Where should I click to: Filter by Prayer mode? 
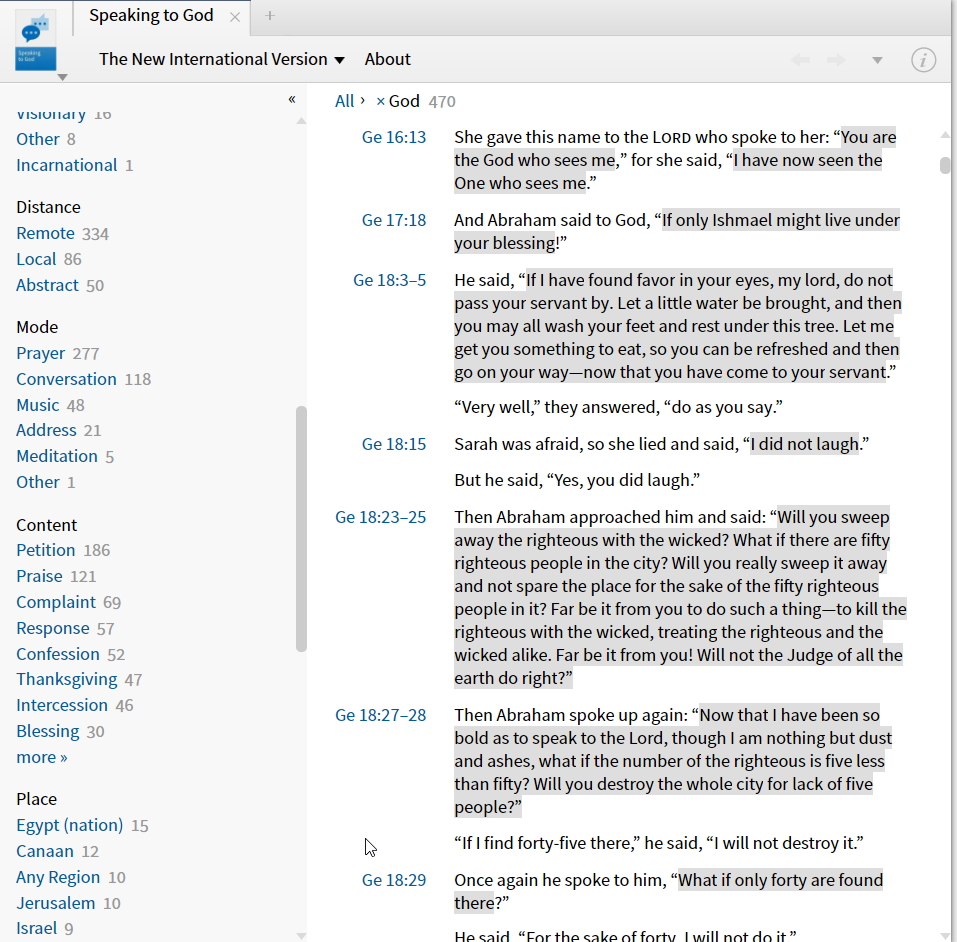[40, 353]
